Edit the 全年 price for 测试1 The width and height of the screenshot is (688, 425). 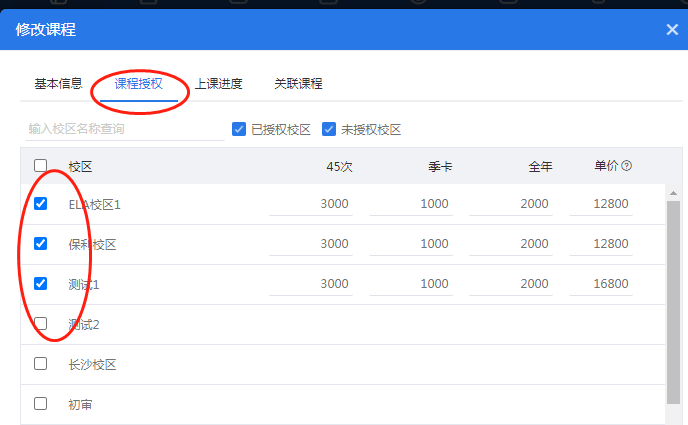click(511, 284)
